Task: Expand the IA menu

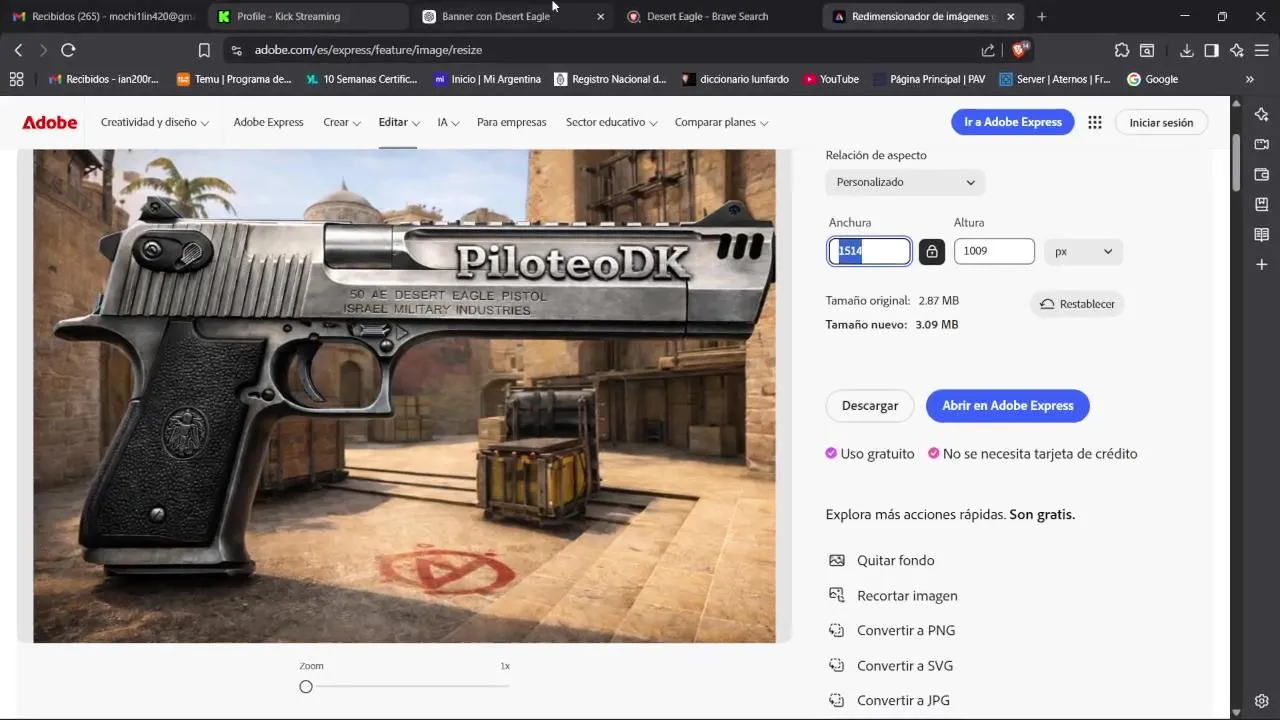Action: (448, 122)
